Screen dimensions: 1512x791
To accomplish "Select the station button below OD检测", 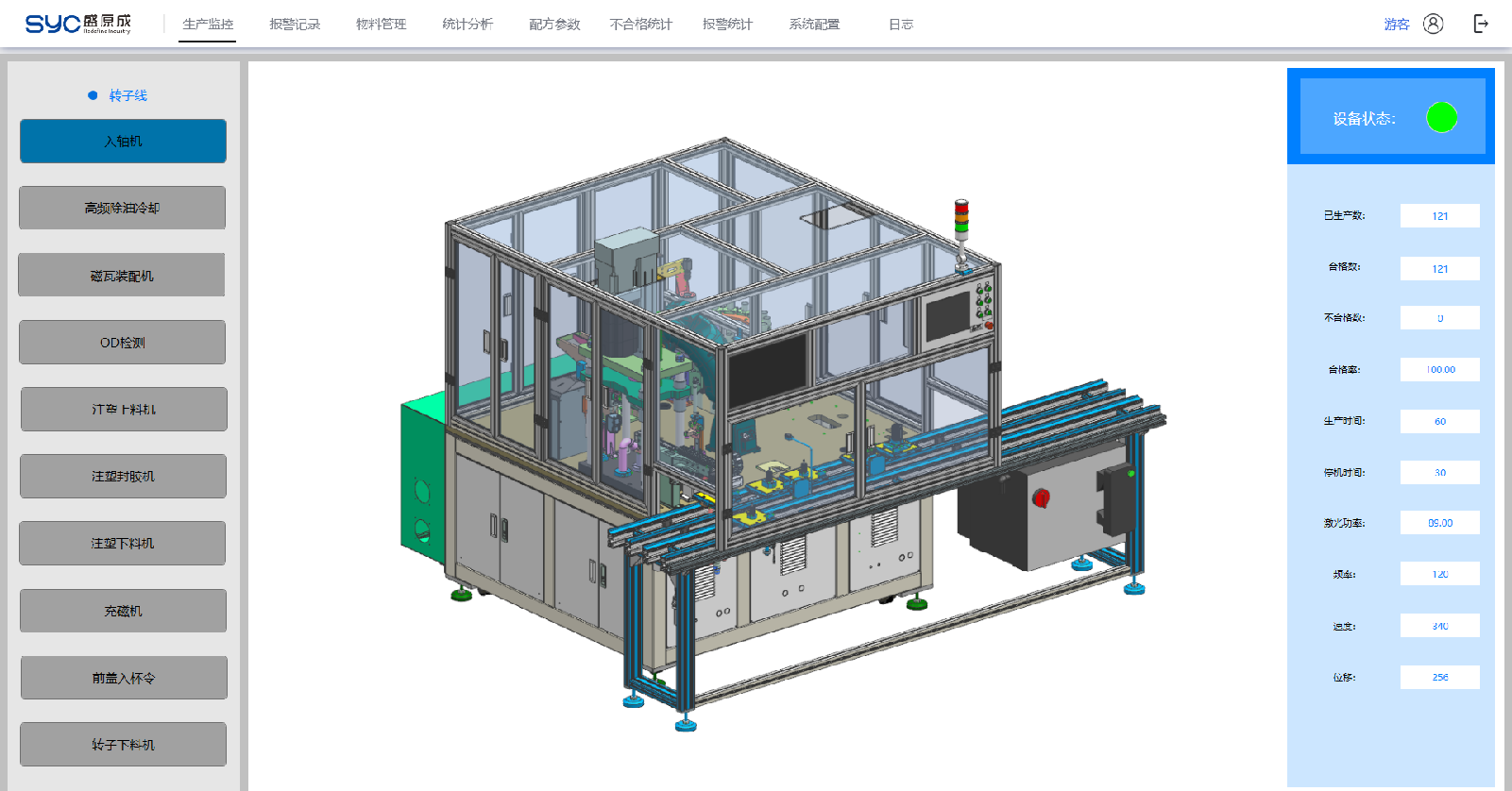I will coord(125,410).
